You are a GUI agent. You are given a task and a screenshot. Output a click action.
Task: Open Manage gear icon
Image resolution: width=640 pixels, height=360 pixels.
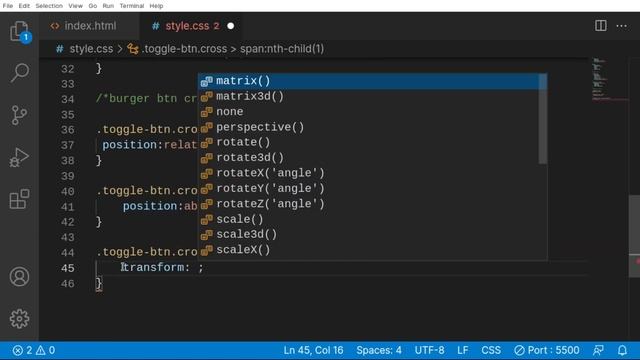pyautogui.click(x=19, y=319)
